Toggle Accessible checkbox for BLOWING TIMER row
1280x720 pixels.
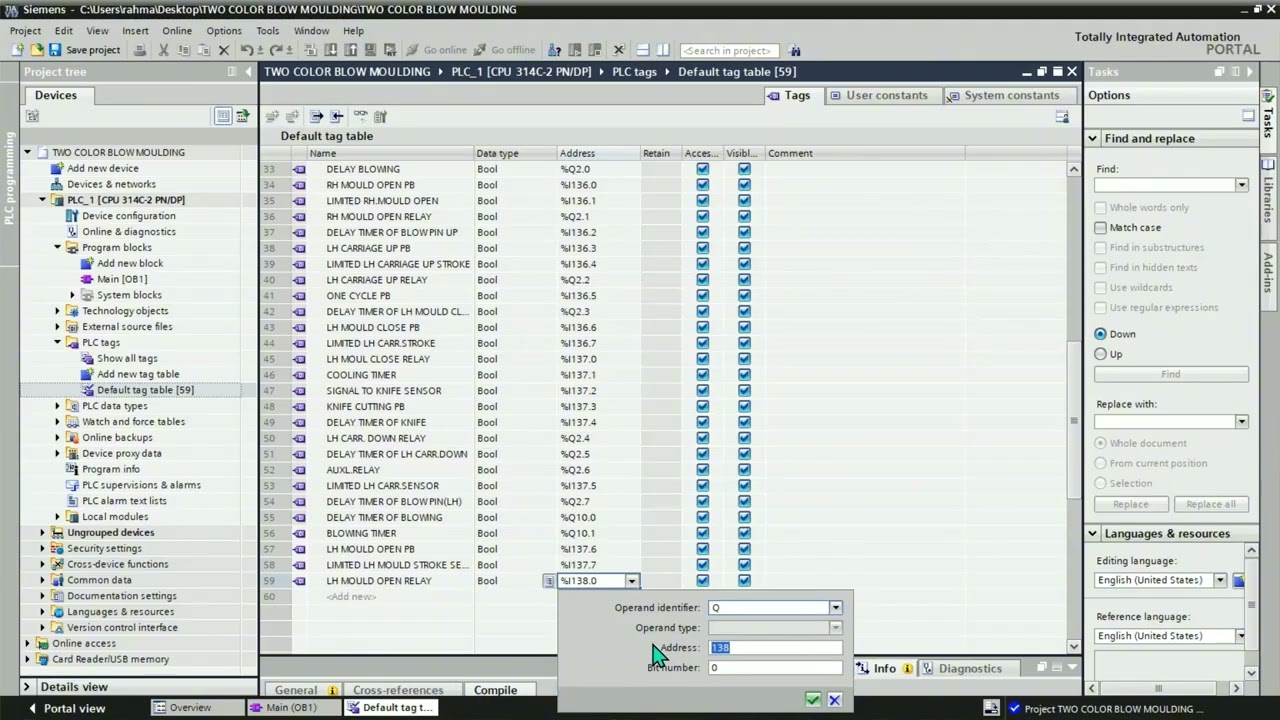pos(702,533)
